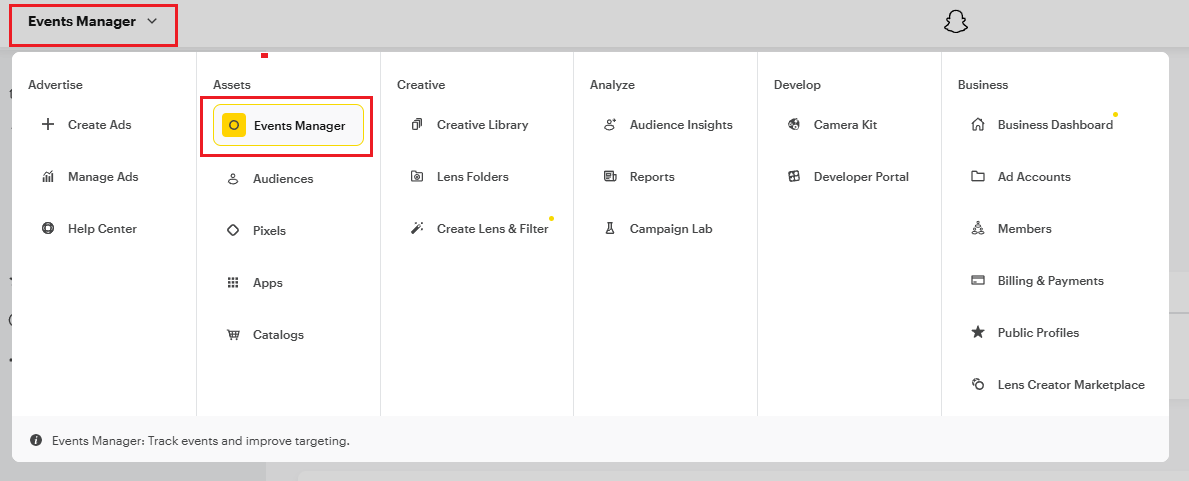Screen dimensions: 1189x481
Task: Click the yellow Events Manager icon
Action: click(x=234, y=125)
